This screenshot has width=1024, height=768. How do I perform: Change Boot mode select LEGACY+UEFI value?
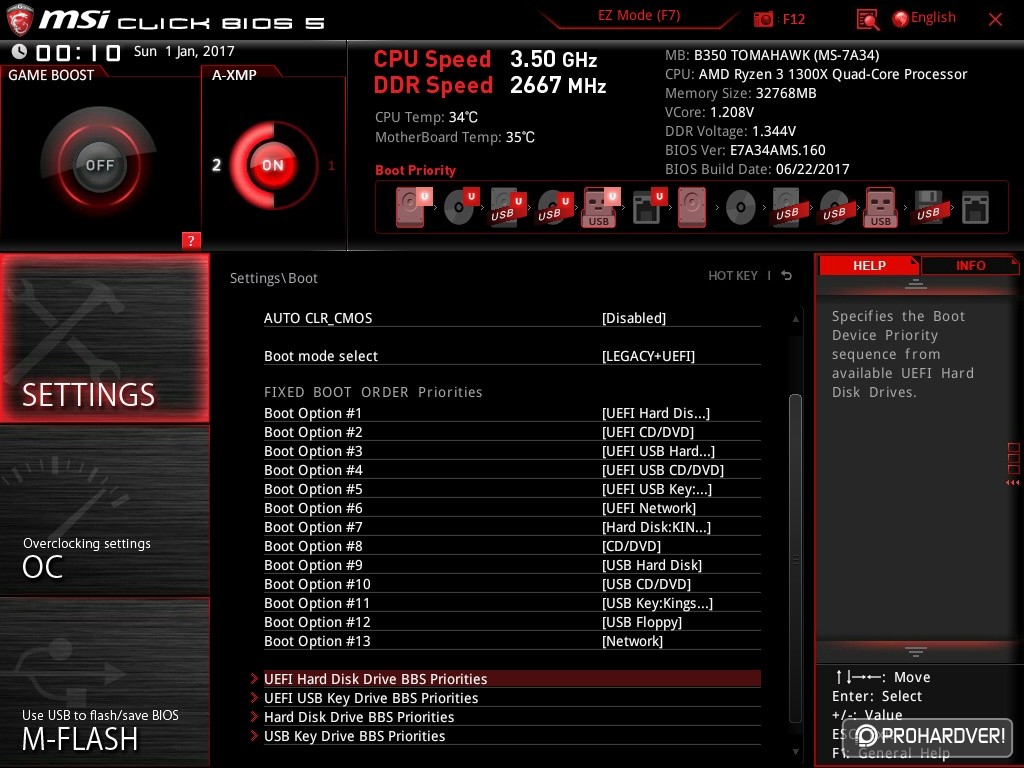648,356
